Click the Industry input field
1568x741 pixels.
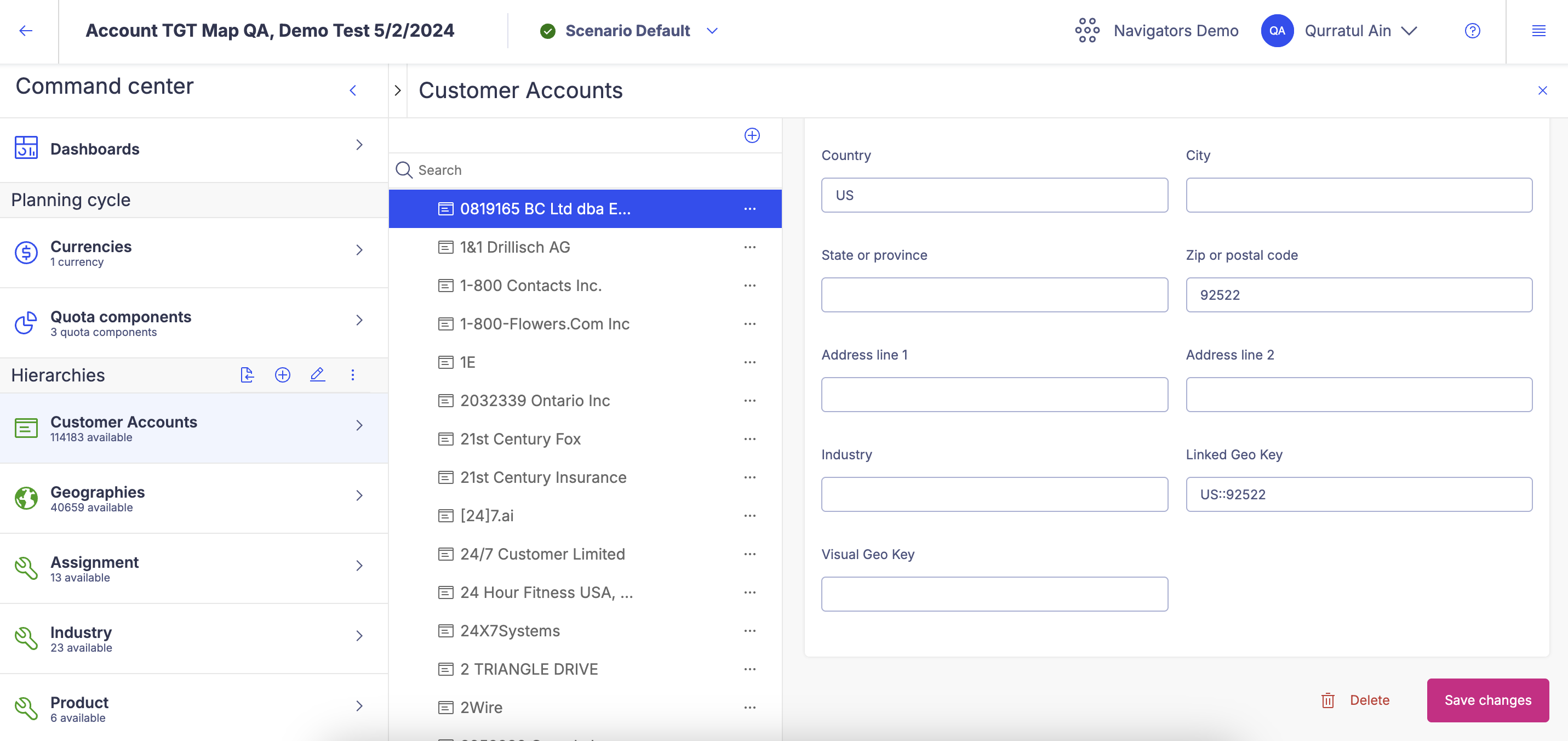994,494
